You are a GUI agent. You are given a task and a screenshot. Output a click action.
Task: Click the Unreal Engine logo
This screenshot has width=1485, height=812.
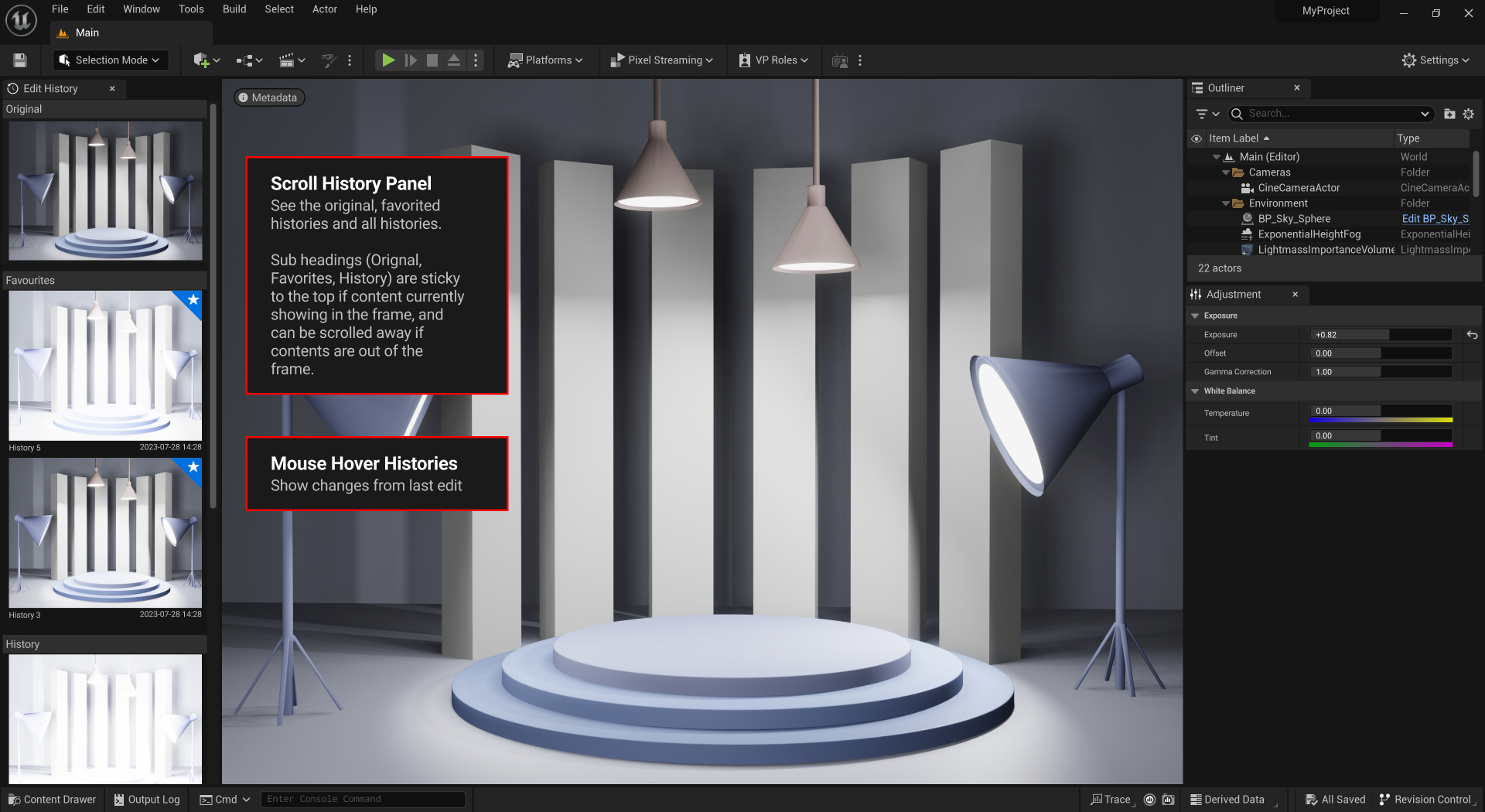(21, 20)
